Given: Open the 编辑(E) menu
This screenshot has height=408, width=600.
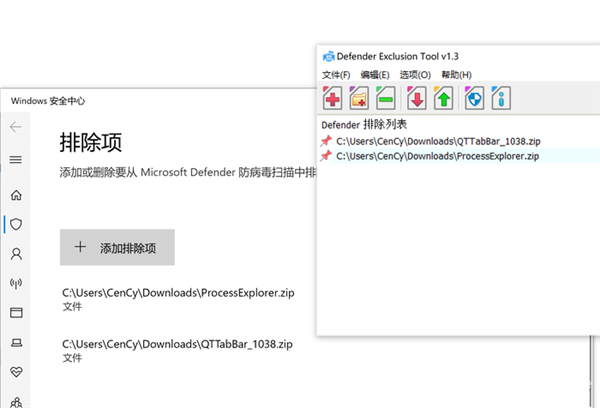Looking at the screenshot, I should (x=375, y=75).
